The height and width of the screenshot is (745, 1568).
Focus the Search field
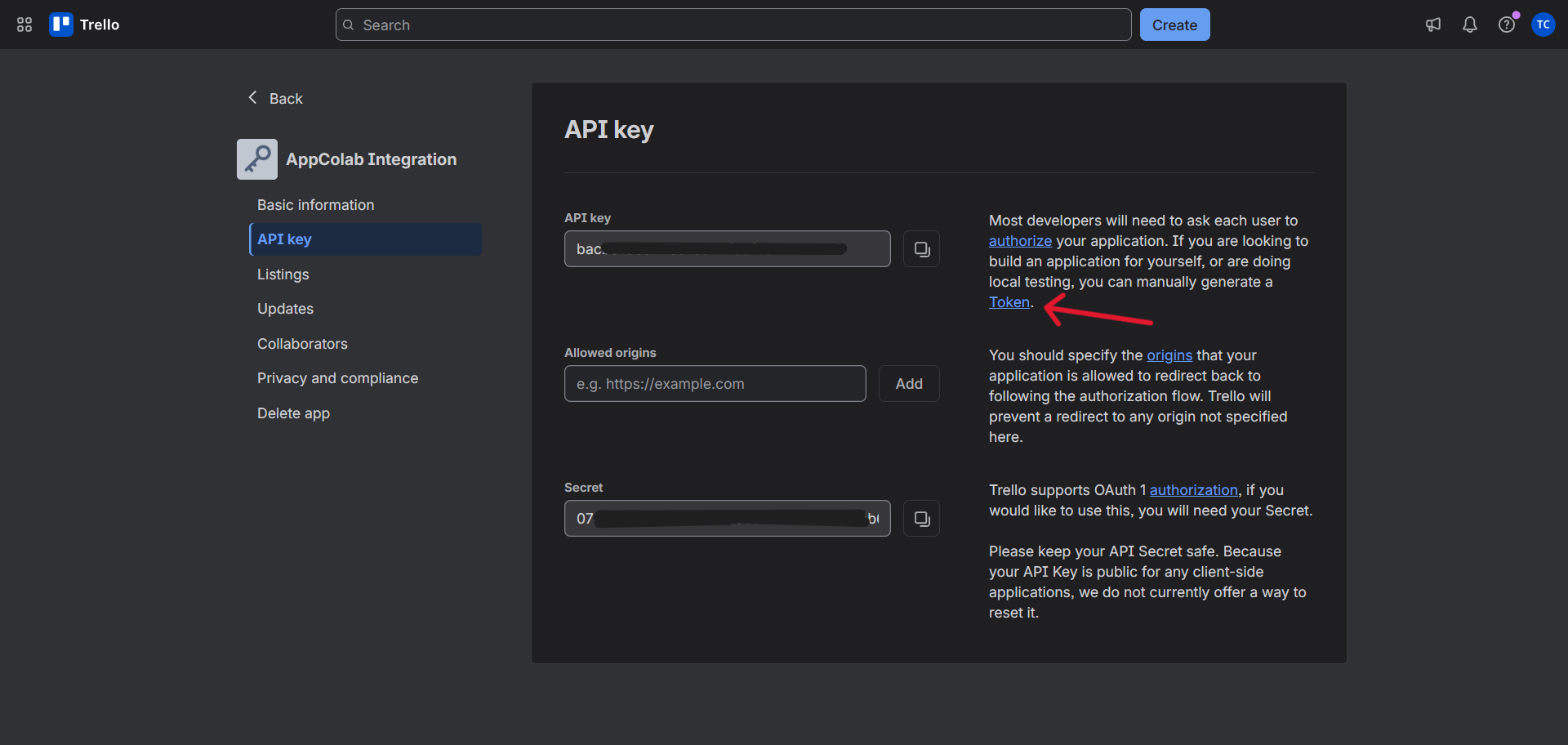click(x=733, y=25)
